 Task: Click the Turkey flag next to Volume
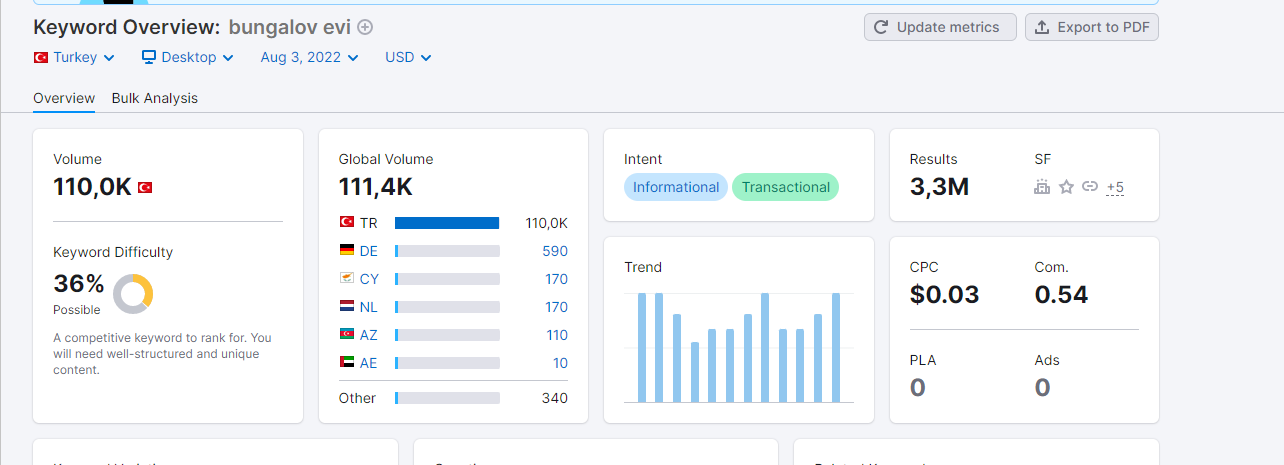pos(145,187)
